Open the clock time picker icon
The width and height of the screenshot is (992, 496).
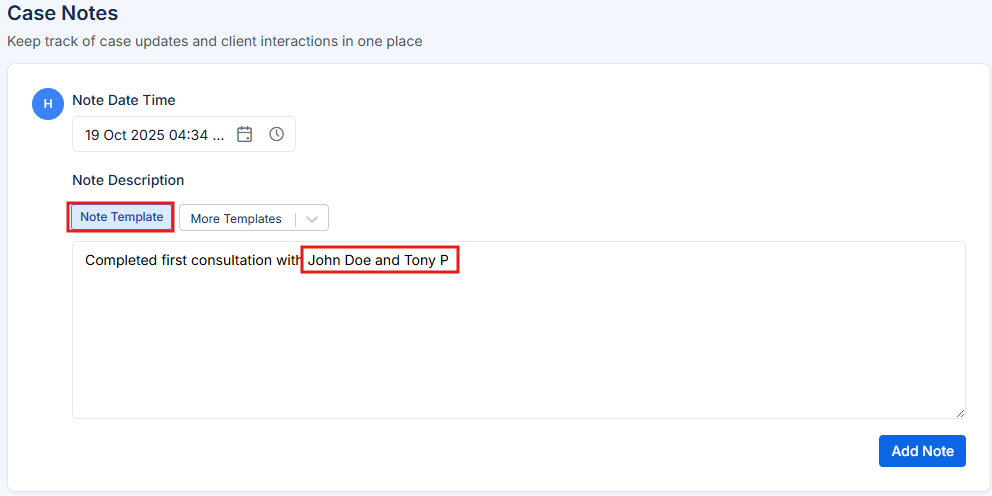276,134
